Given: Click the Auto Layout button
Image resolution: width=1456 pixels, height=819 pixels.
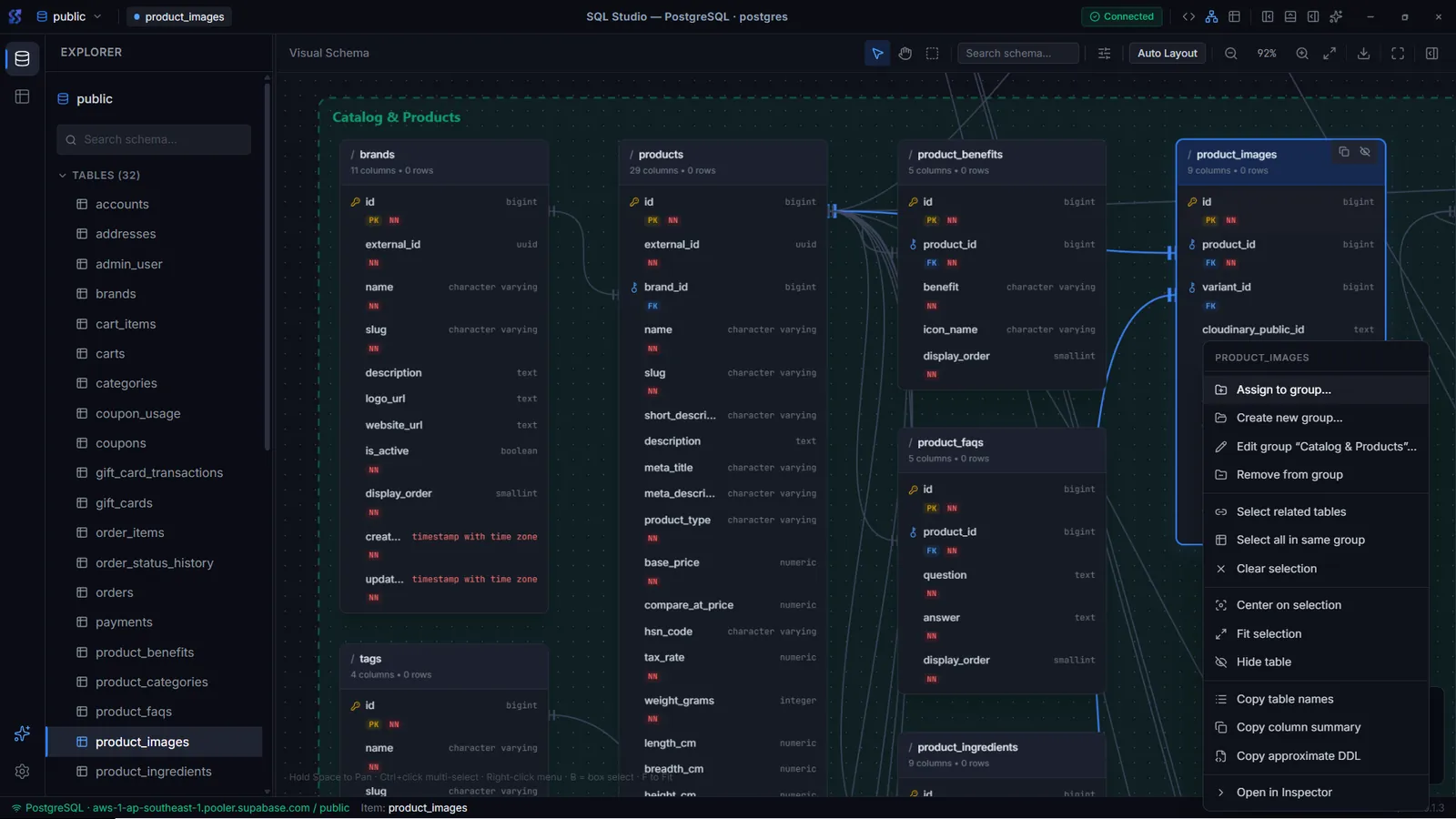Looking at the screenshot, I should (x=1168, y=54).
